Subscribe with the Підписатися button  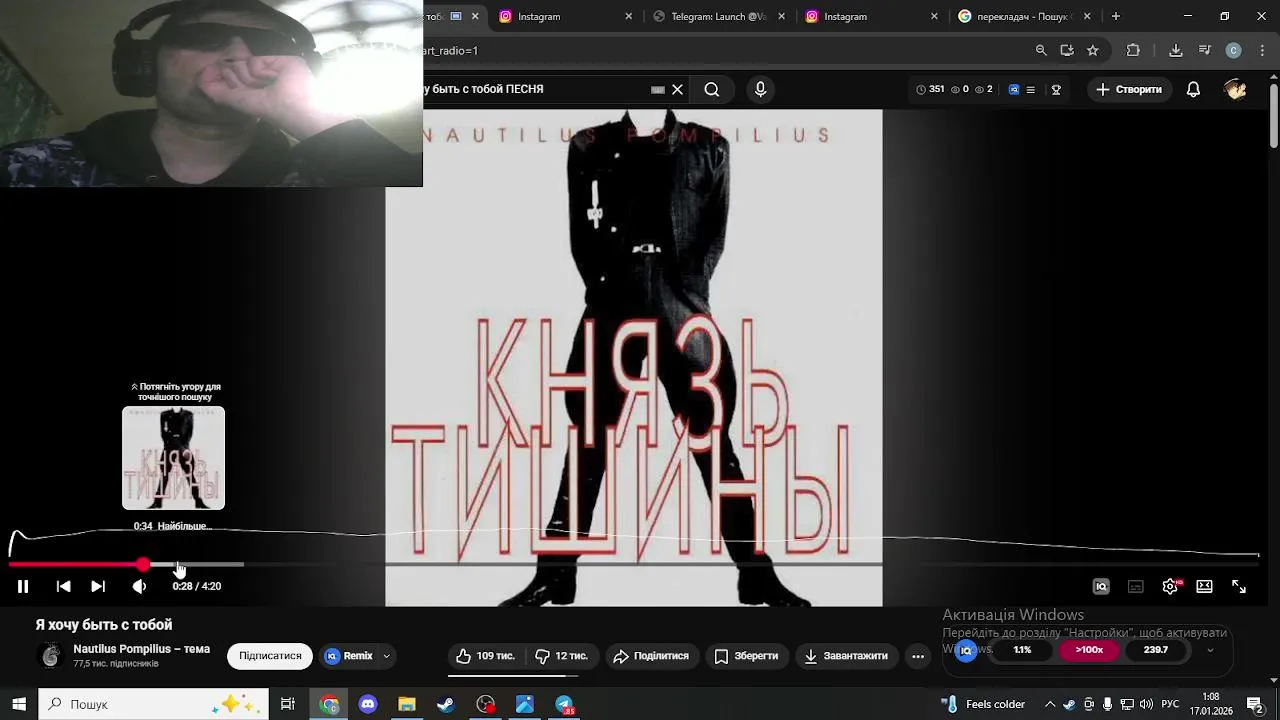click(270, 656)
